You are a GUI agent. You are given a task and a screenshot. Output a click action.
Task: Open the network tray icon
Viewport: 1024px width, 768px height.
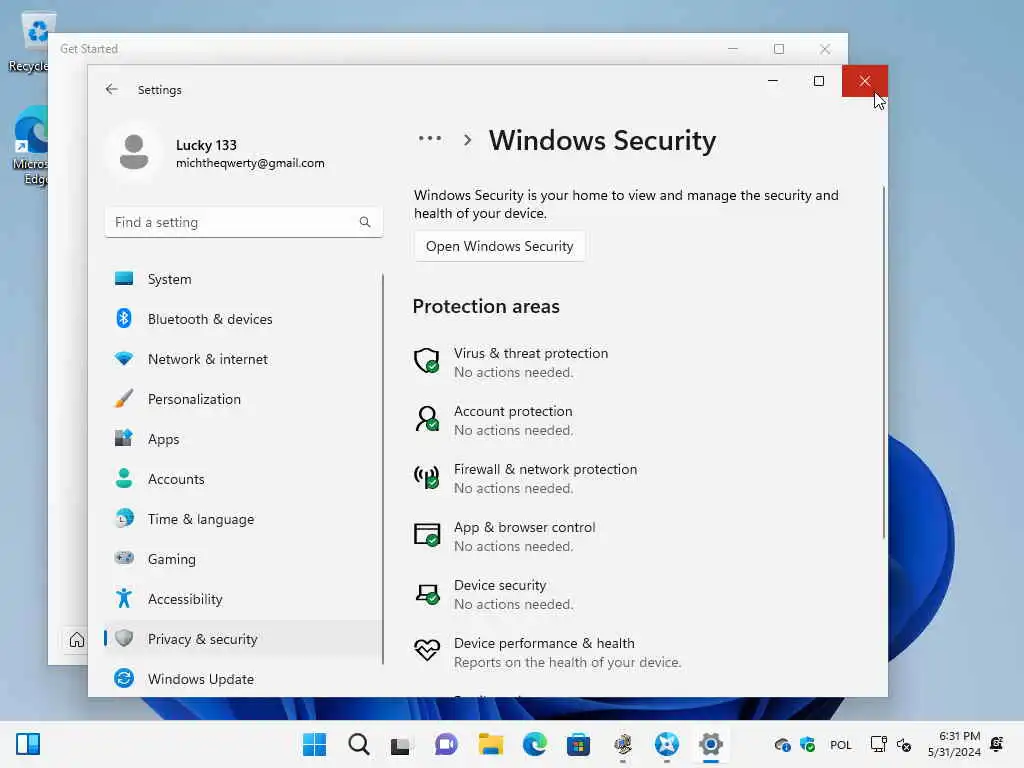(x=878, y=744)
